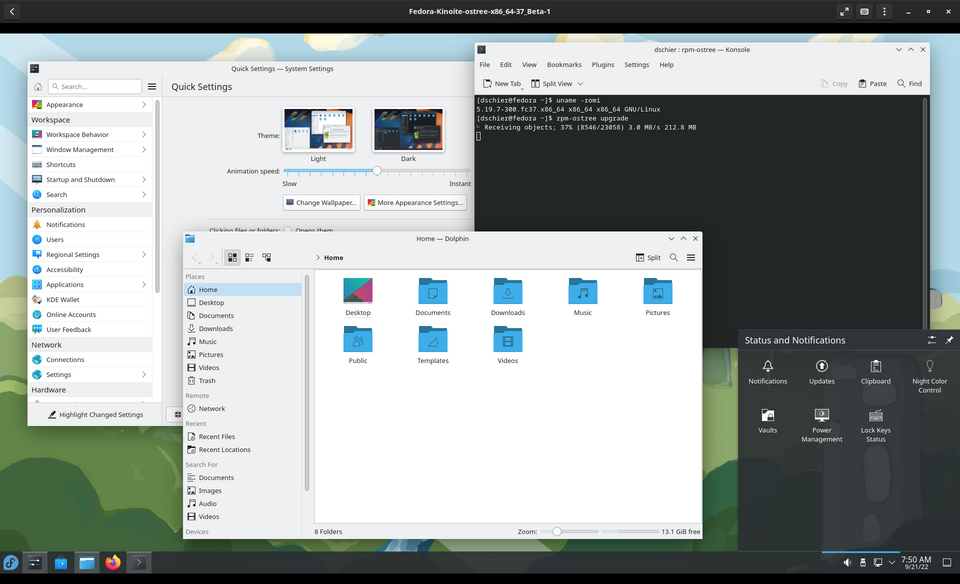Click the Change Wallpaper button
The width and height of the screenshot is (960, 584).
321,202
